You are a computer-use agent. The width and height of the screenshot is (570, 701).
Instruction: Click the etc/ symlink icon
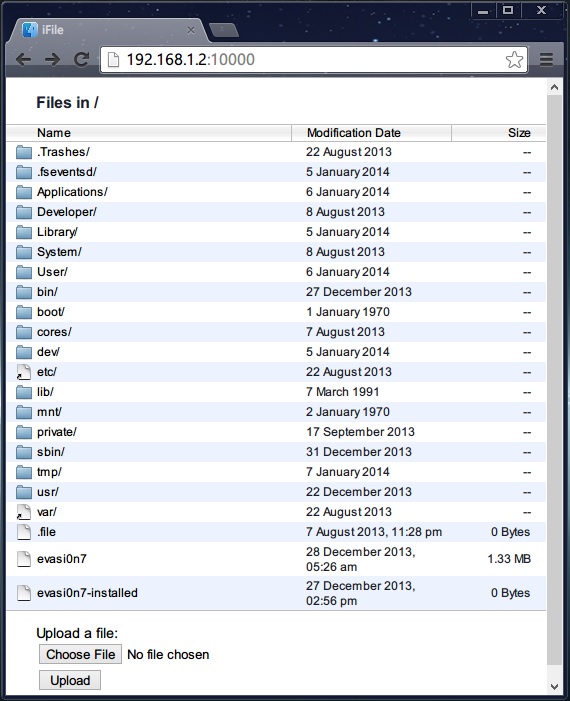[24, 372]
